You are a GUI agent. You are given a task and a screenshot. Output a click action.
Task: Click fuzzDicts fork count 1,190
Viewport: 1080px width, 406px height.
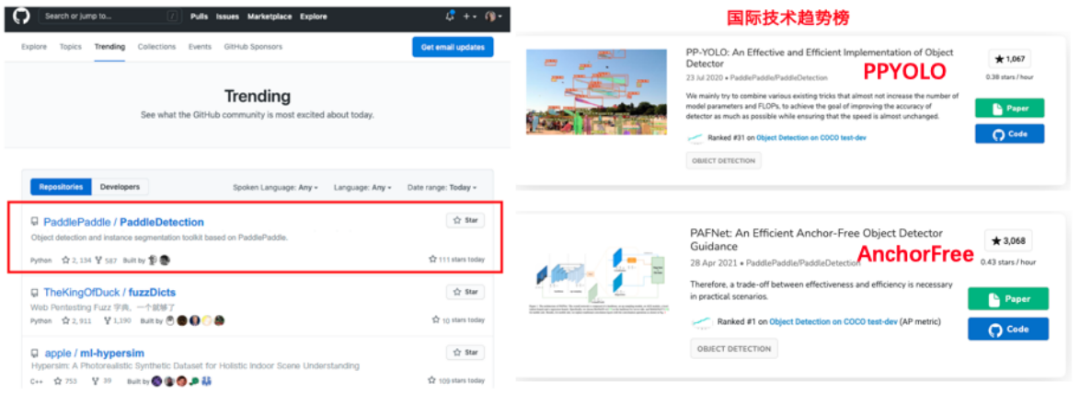(x=118, y=321)
